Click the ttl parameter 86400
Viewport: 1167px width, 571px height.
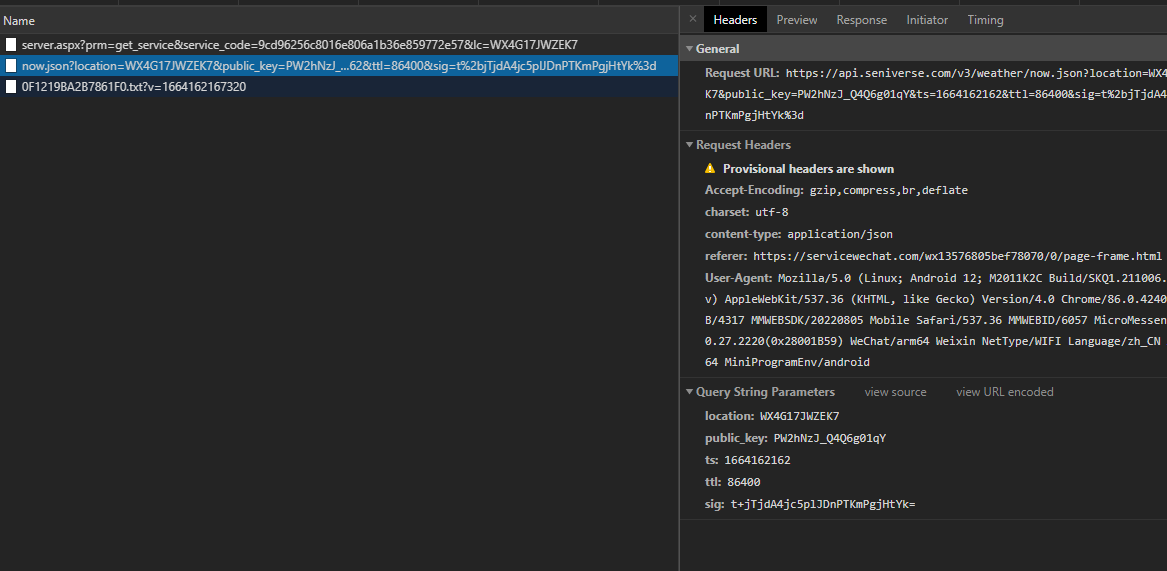tap(744, 482)
